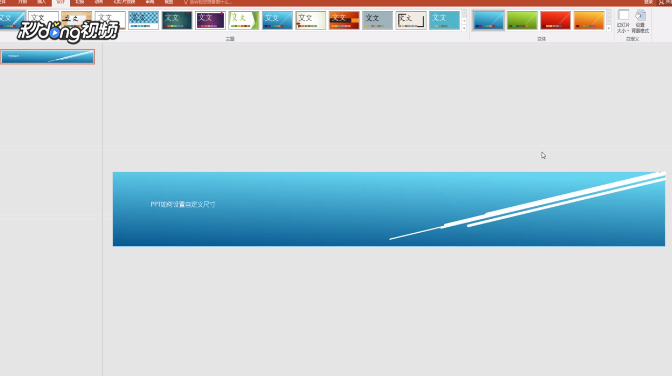
Task: Click the Share button at top right
Action: coord(665,2)
